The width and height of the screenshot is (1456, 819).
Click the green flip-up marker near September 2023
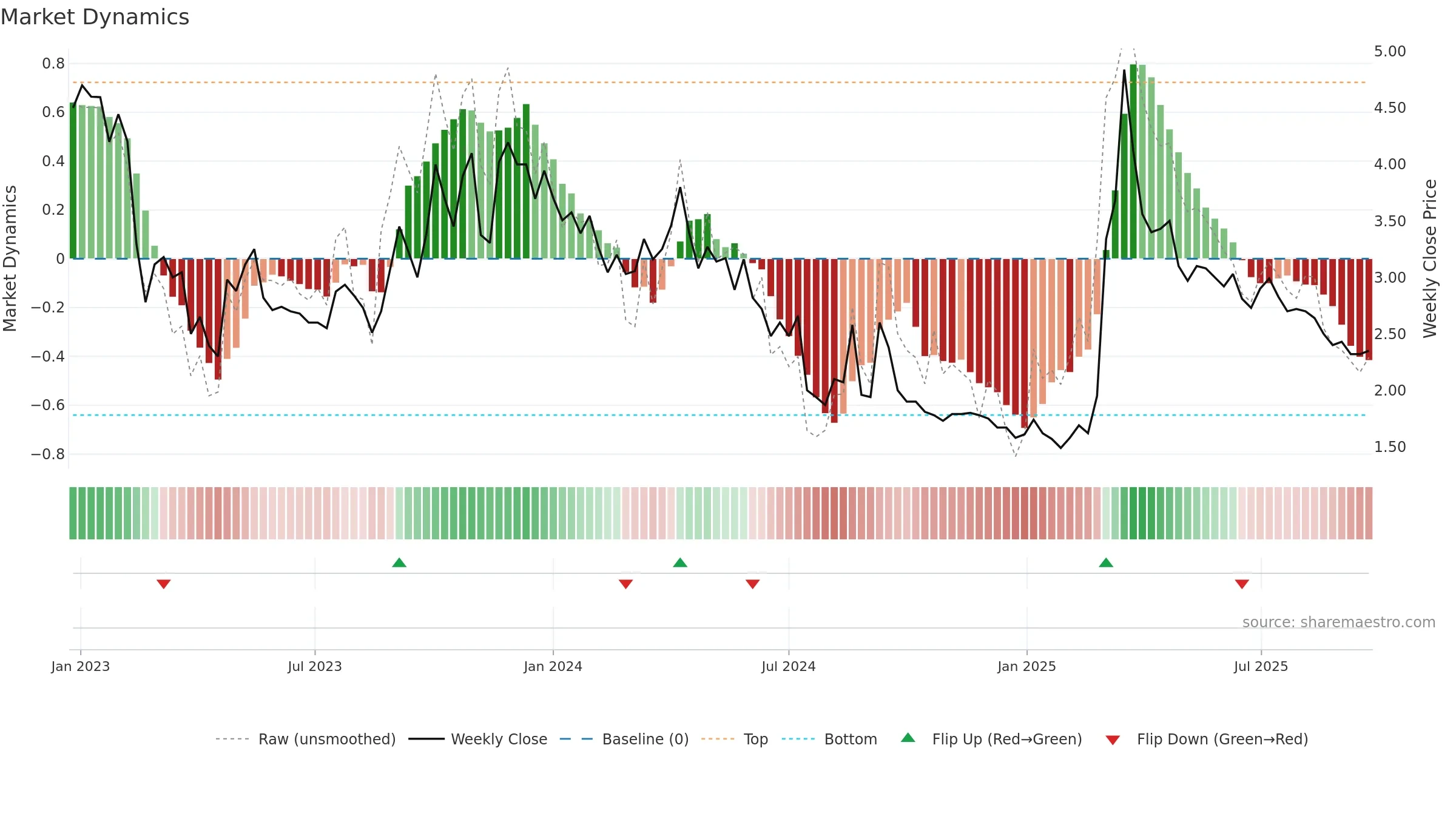[x=399, y=562]
